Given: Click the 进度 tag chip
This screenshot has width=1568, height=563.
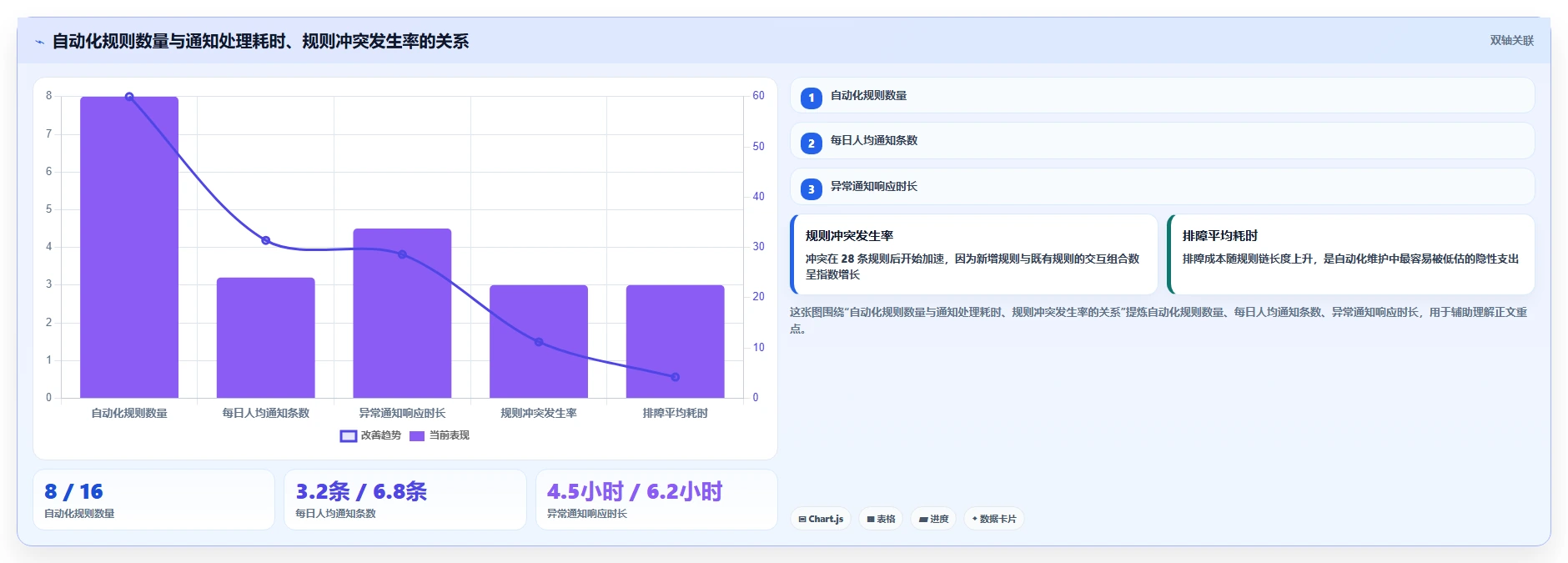Looking at the screenshot, I should (x=933, y=519).
